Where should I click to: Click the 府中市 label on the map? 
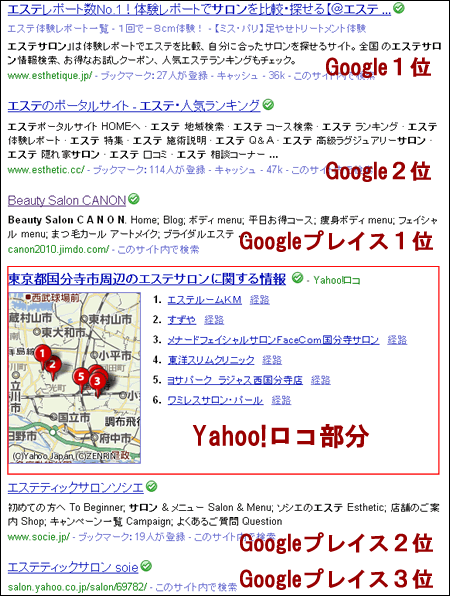[x=115, y=438]
